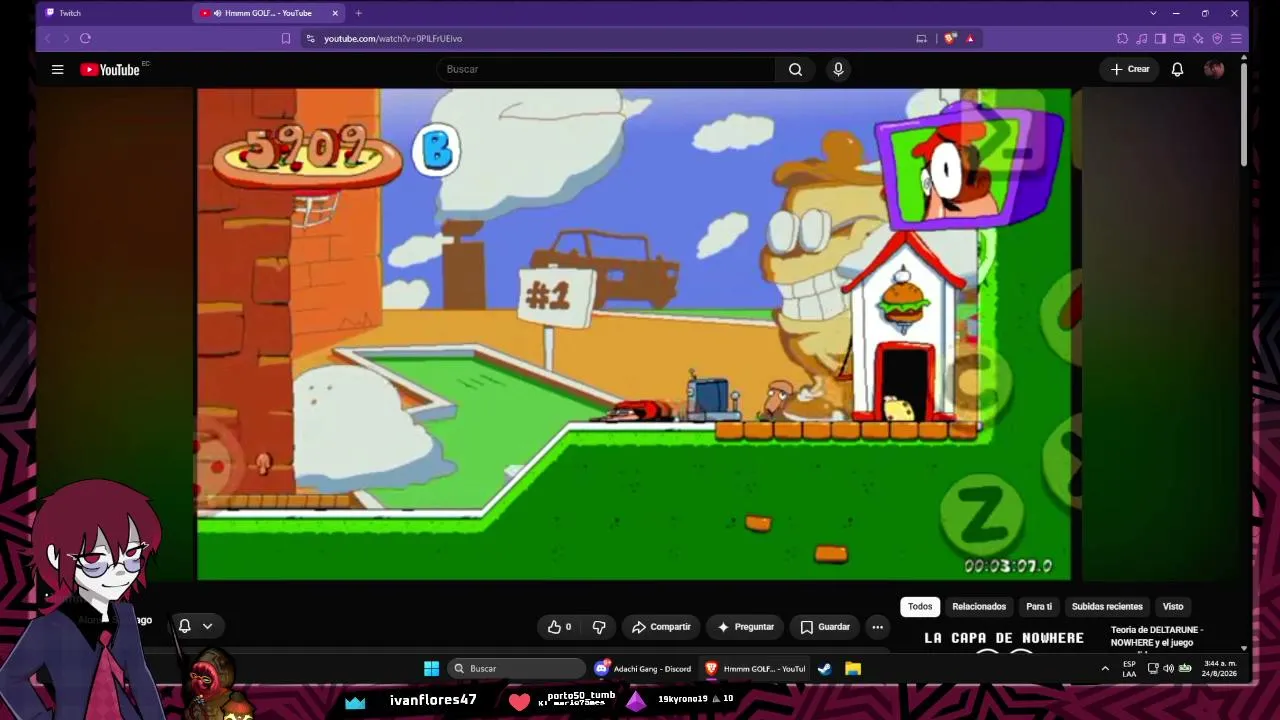Start voice search with the microphone
The height and width of the screenshot is (720, 1280).
(838, 69)
